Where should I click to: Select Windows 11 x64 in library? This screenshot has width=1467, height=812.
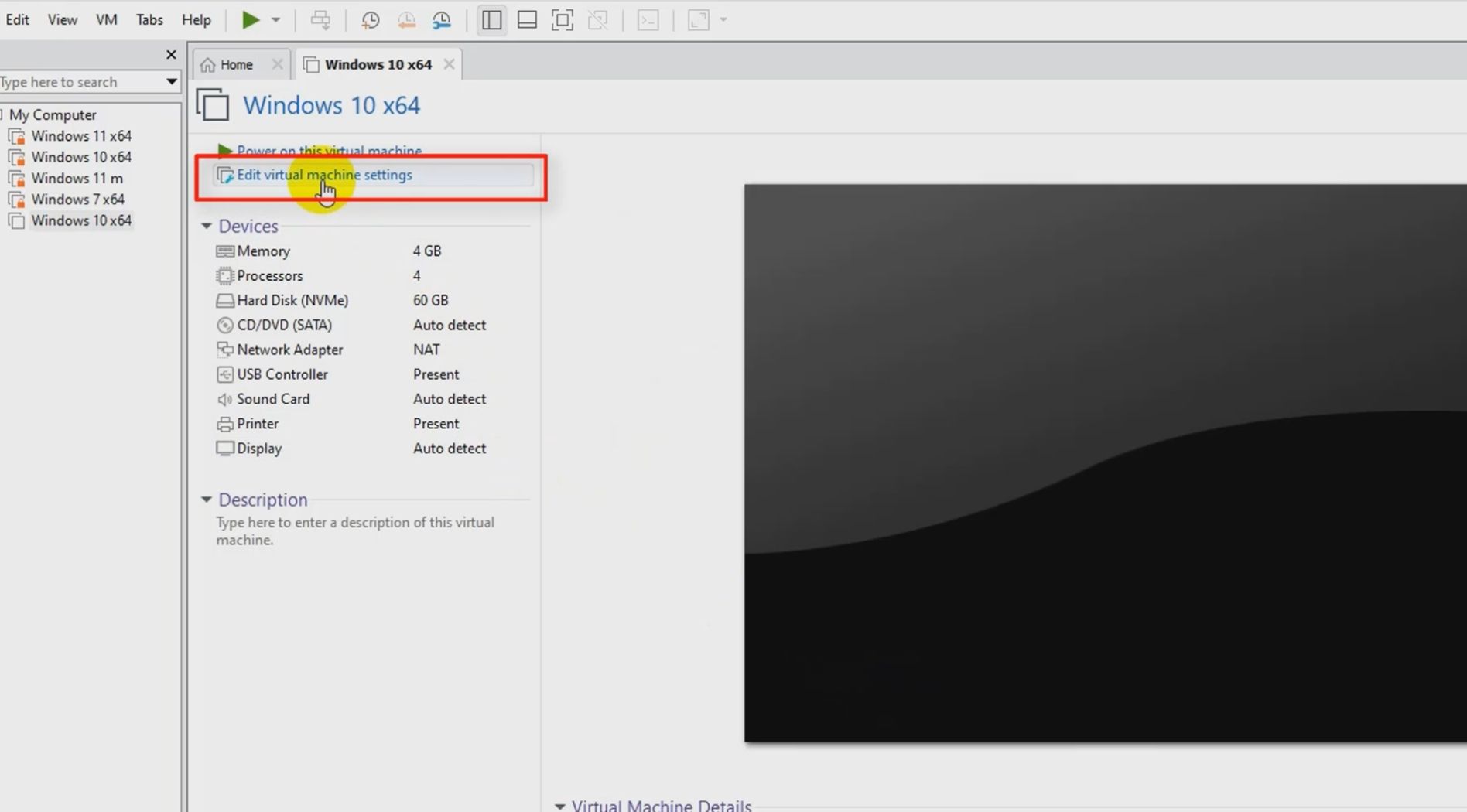(81, 136)
